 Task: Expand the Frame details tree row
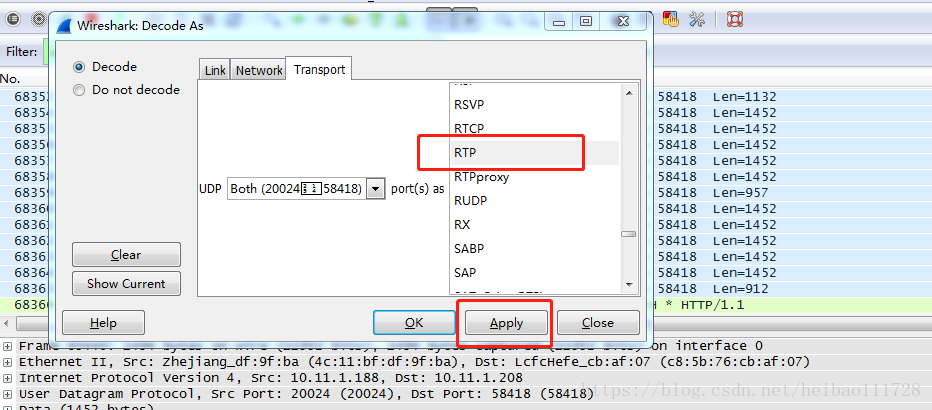[8, 346]
